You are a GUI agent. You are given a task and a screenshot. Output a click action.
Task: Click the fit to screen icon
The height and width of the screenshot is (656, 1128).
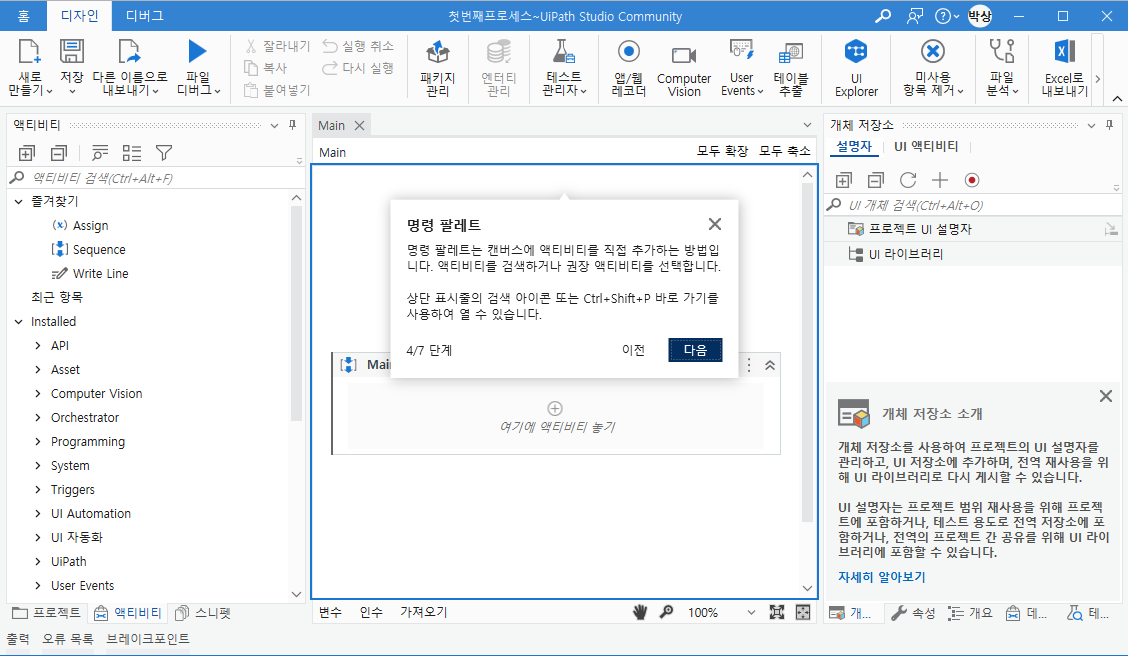[x=777, y=612]
